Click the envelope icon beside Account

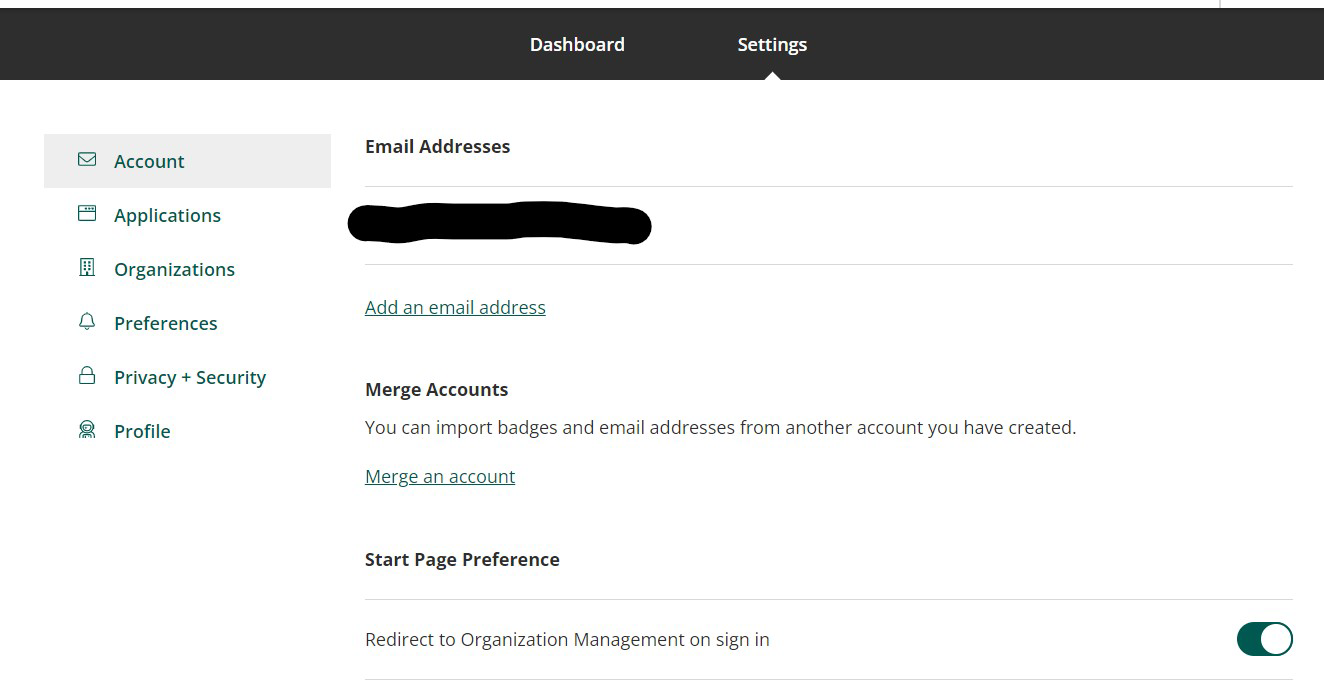87,160
